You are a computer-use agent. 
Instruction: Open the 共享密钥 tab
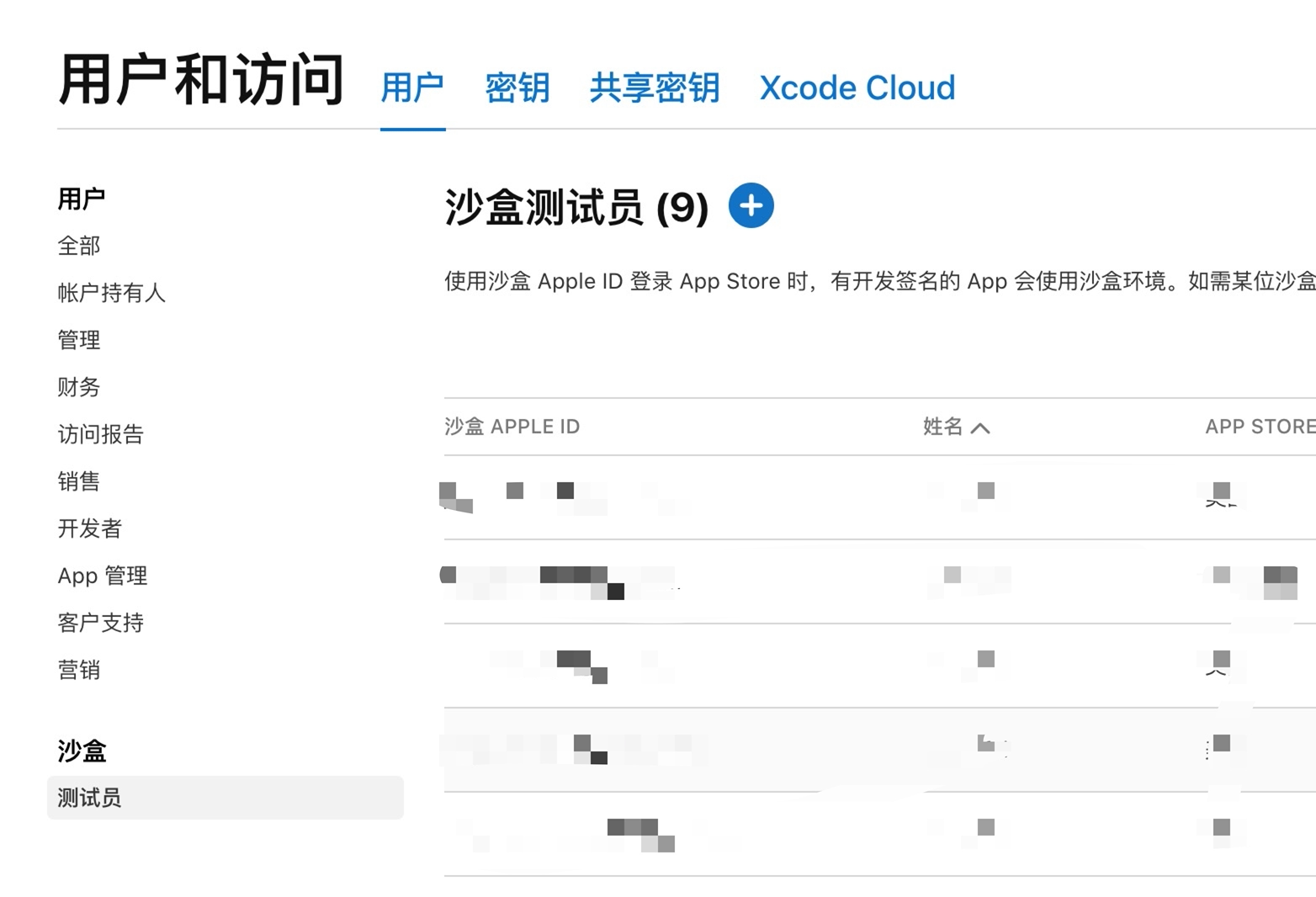(x=655, y=88)
